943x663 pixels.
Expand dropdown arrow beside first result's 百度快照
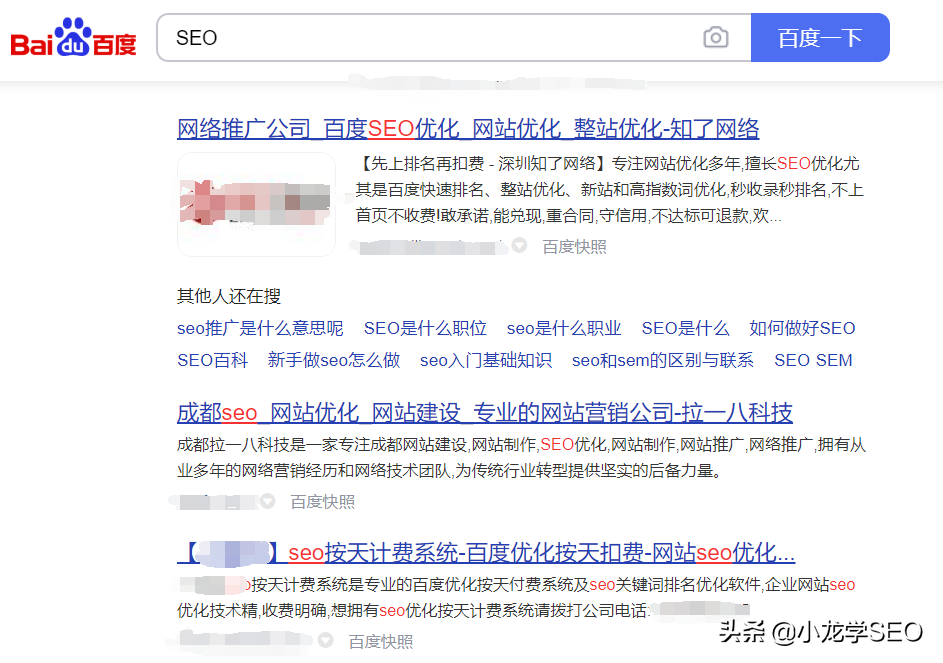[520, 245]
